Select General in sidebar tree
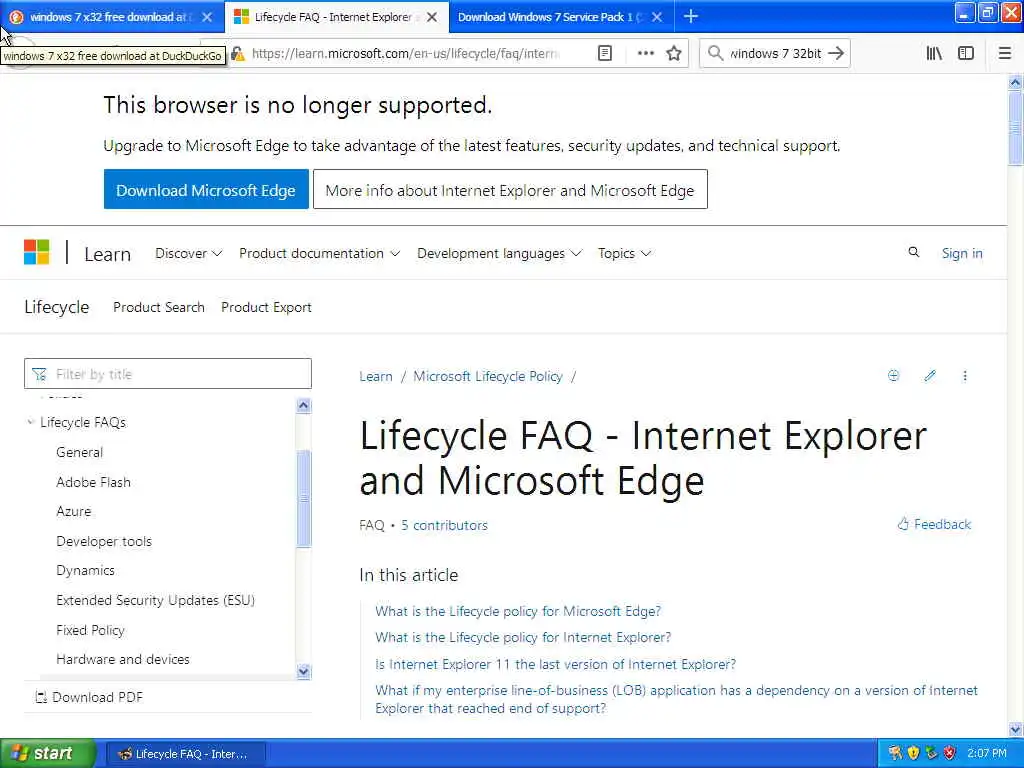1024x768 pixels. (80, 452)
